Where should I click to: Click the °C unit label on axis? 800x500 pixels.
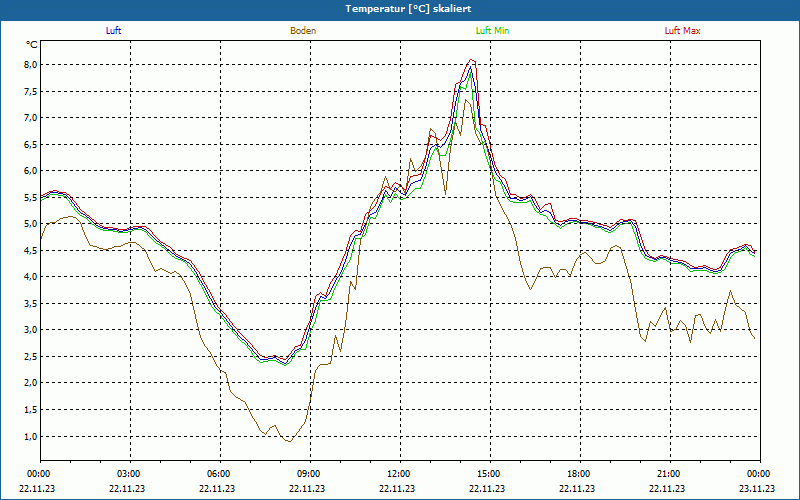(x=32, y=45)
